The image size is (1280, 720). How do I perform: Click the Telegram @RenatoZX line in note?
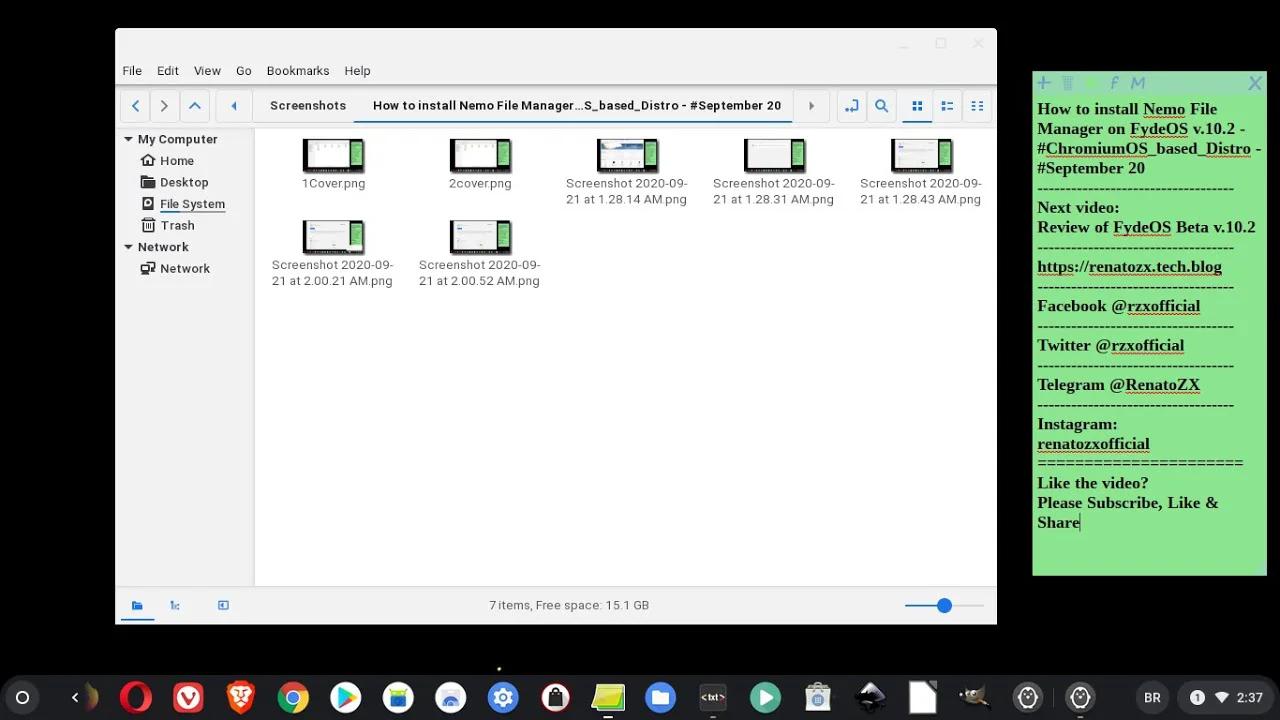pos(1118,385)
